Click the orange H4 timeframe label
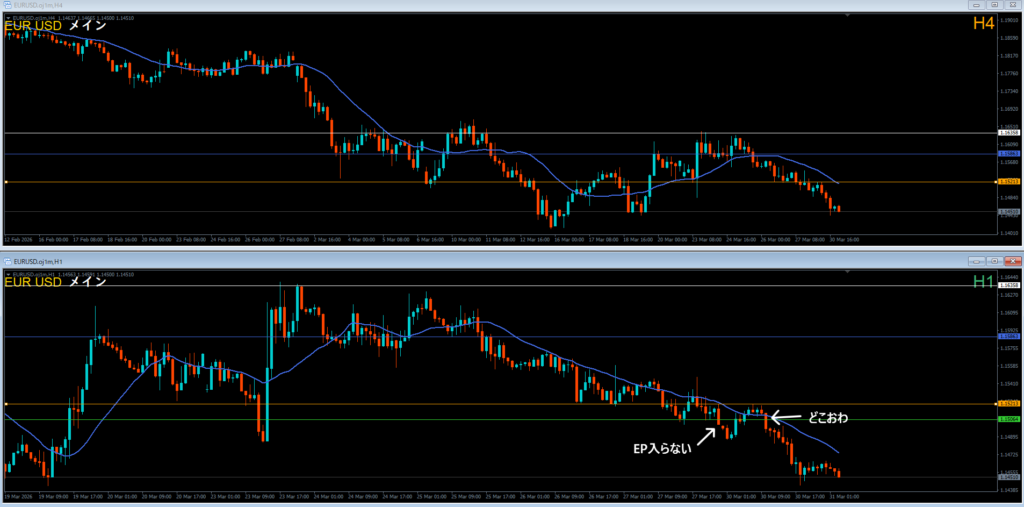 tap(983, 23)
